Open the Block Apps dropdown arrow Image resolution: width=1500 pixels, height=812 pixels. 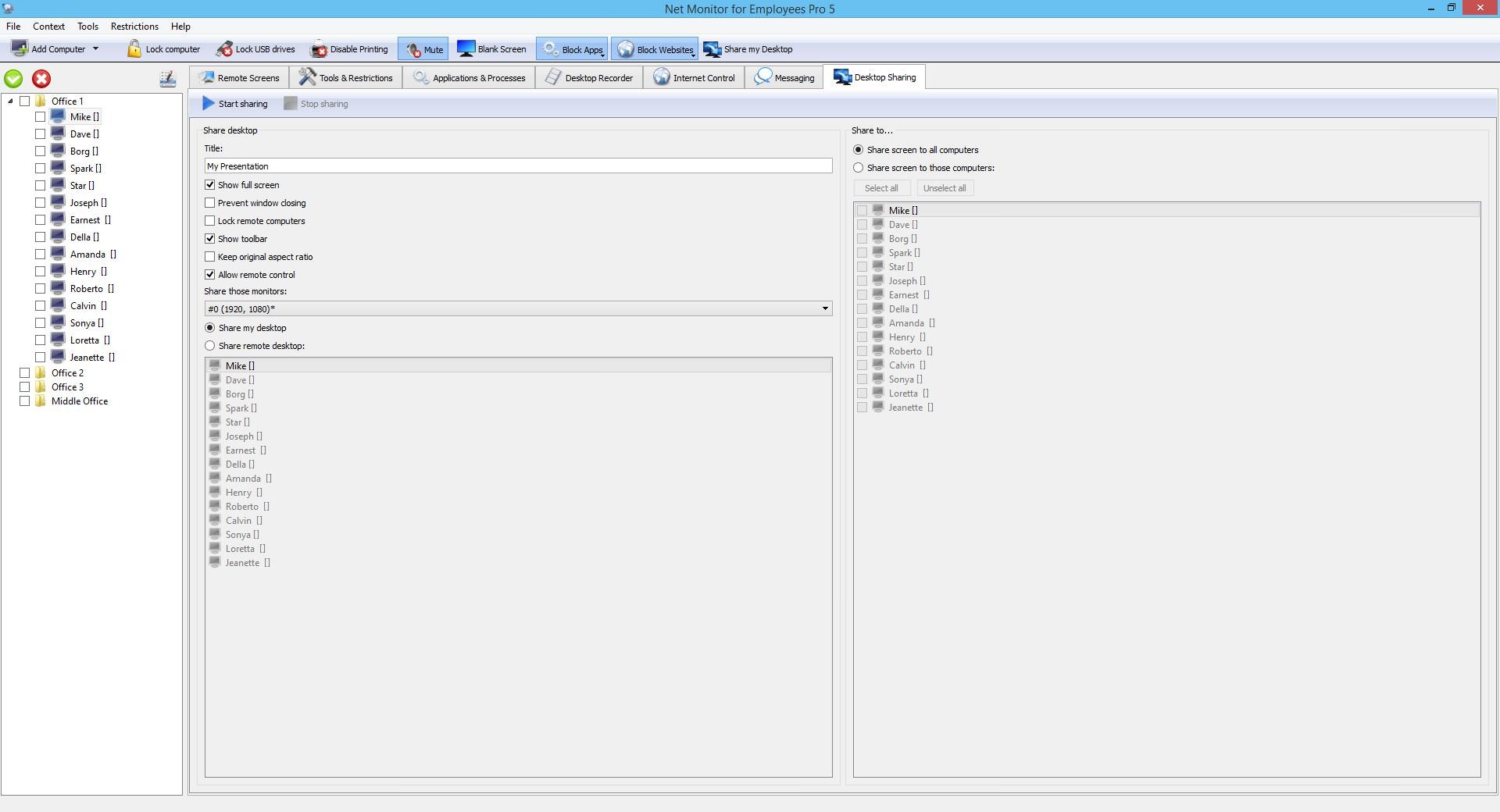[x=604, y=55]
